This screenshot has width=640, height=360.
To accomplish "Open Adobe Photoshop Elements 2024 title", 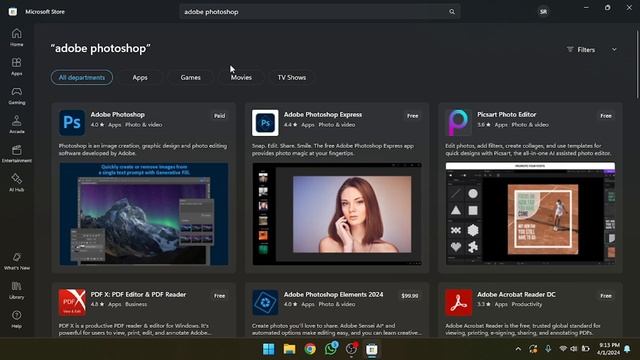I will (333, 295).
